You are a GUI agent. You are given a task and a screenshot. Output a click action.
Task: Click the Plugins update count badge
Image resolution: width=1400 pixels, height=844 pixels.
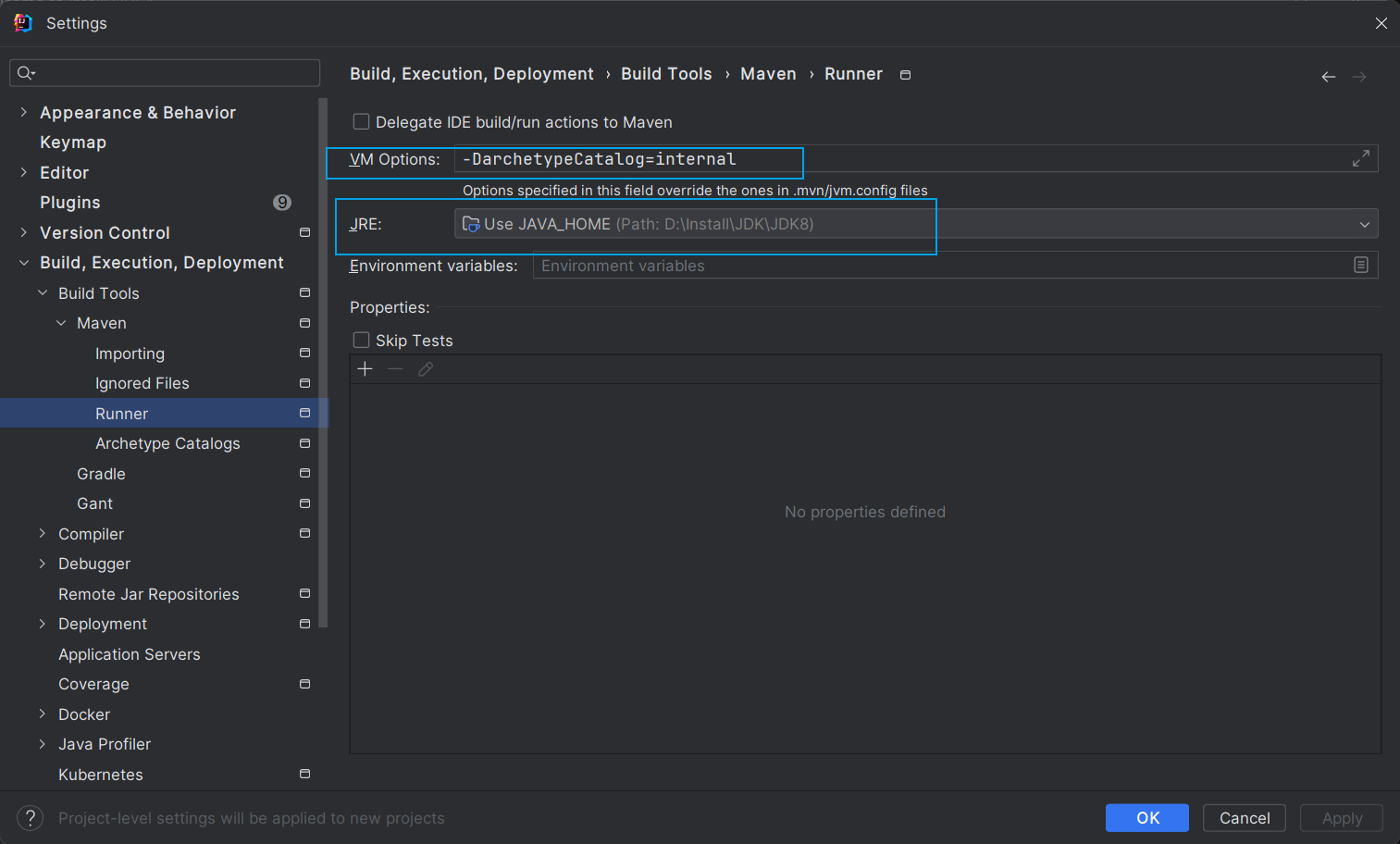[x=282, y=202]
